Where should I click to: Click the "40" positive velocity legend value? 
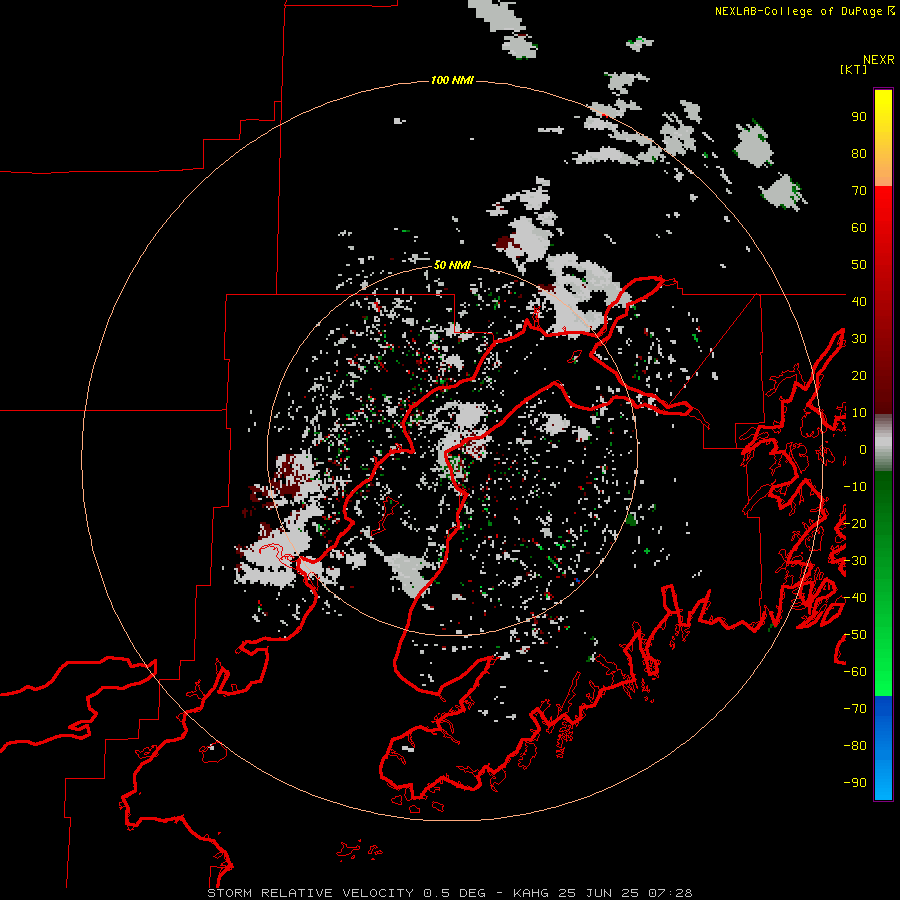(859, 302)
